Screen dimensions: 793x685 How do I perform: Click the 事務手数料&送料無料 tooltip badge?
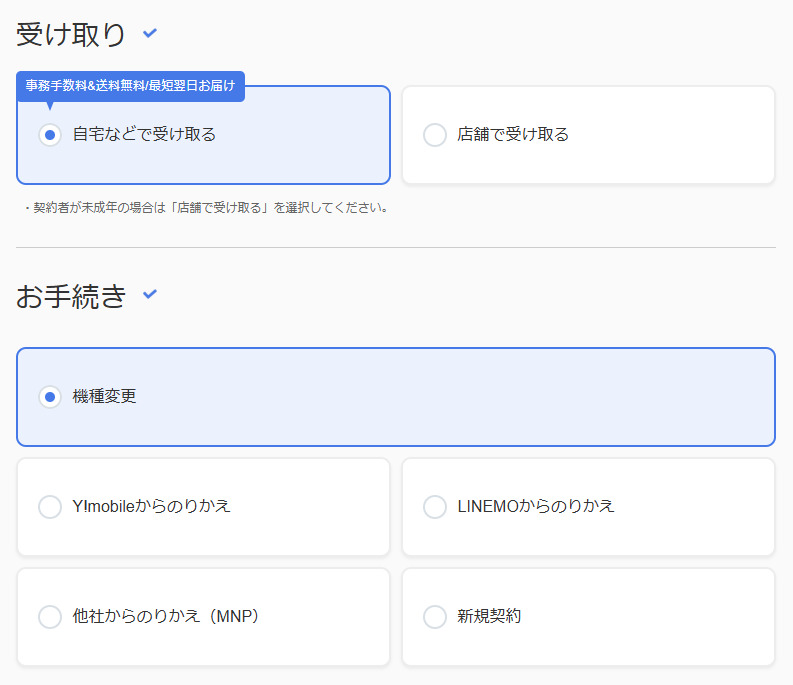click(130, 86)
